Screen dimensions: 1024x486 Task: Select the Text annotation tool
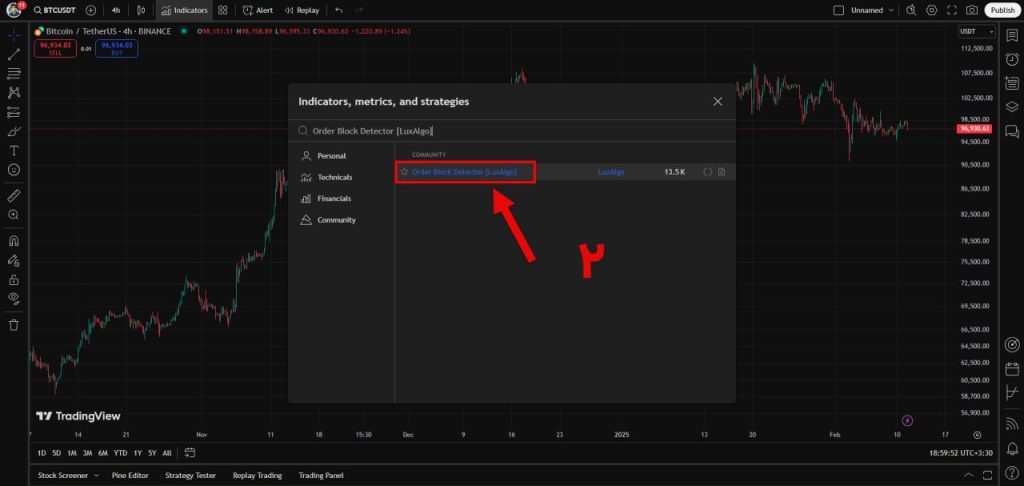[14, 150]
